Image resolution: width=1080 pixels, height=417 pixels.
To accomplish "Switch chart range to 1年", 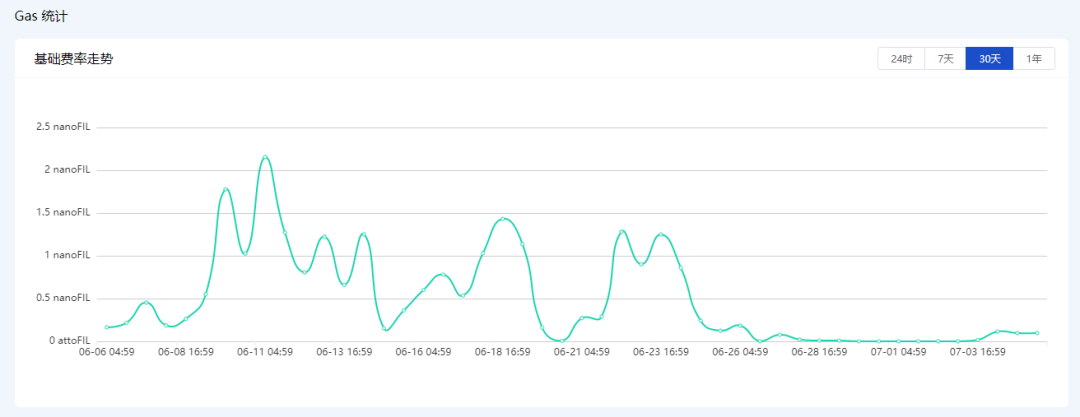I will (x=1034, y=59).
